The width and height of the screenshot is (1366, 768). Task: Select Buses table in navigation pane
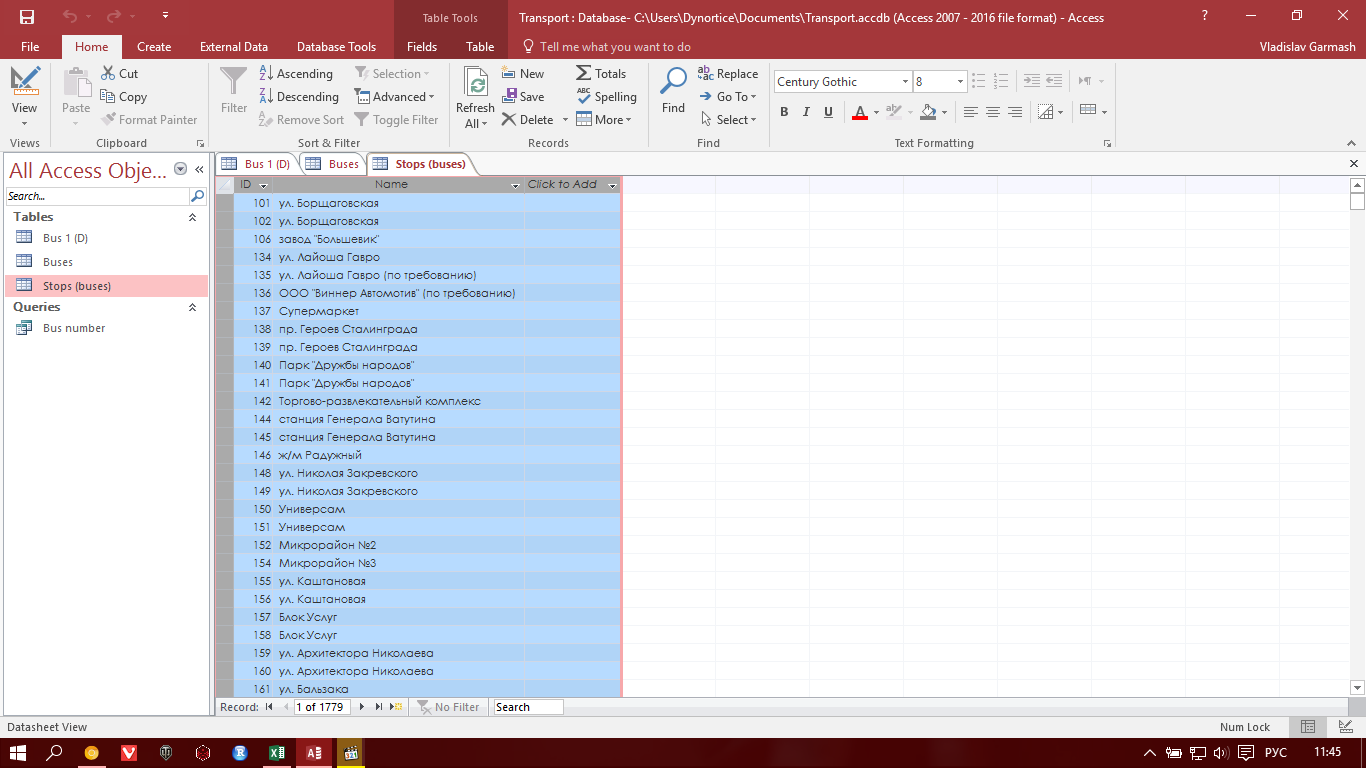pyautogui.click(x=58, y=262)
